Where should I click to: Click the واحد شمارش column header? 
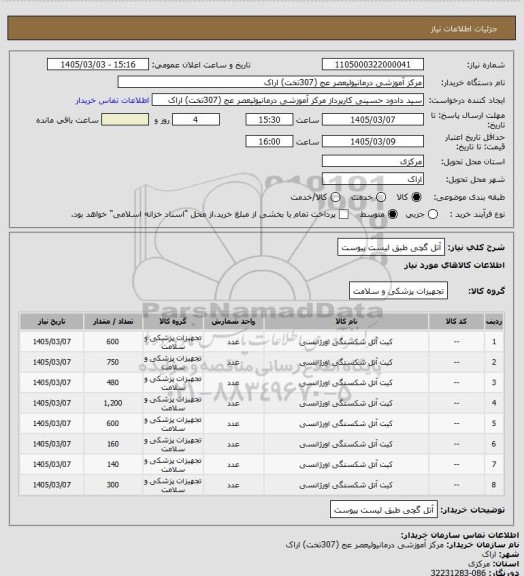point(233,321)
